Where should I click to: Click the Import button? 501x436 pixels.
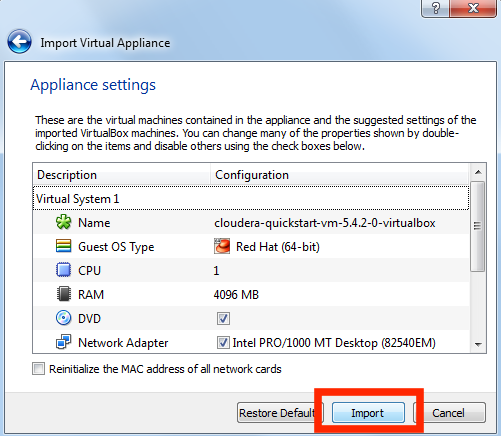[x=368, y=413]
